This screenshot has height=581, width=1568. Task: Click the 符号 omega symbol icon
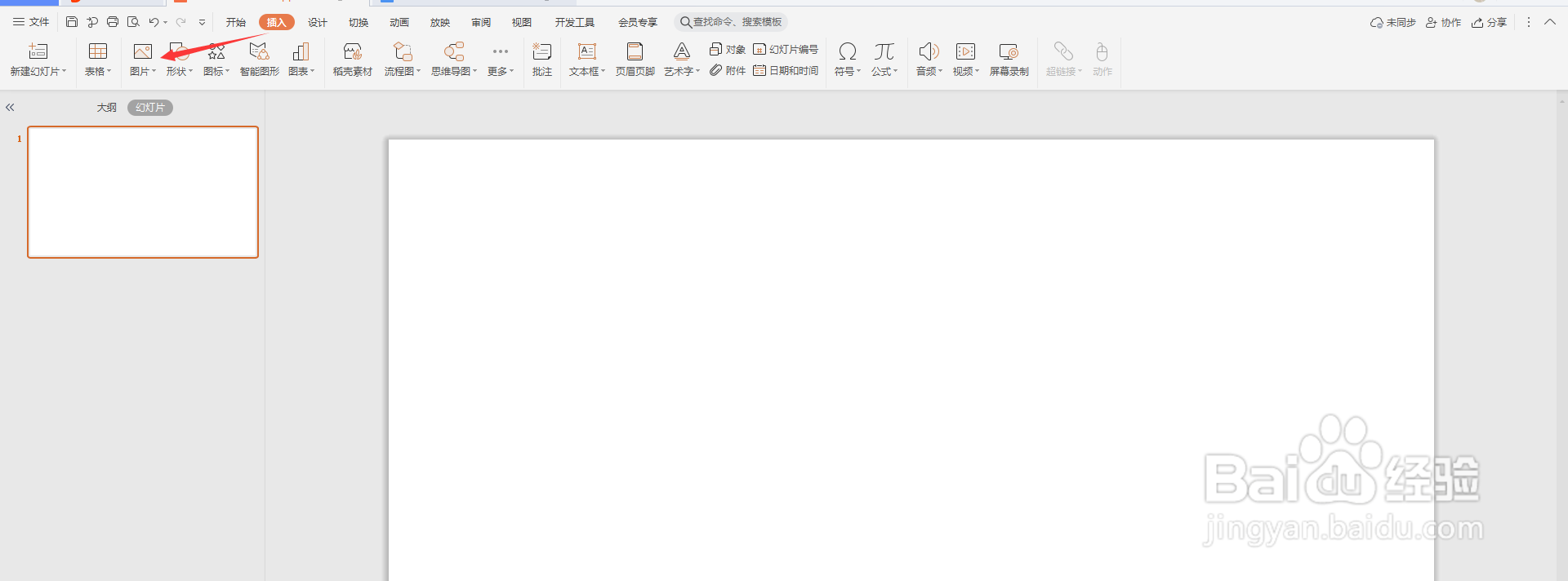(x=848, y=51)
